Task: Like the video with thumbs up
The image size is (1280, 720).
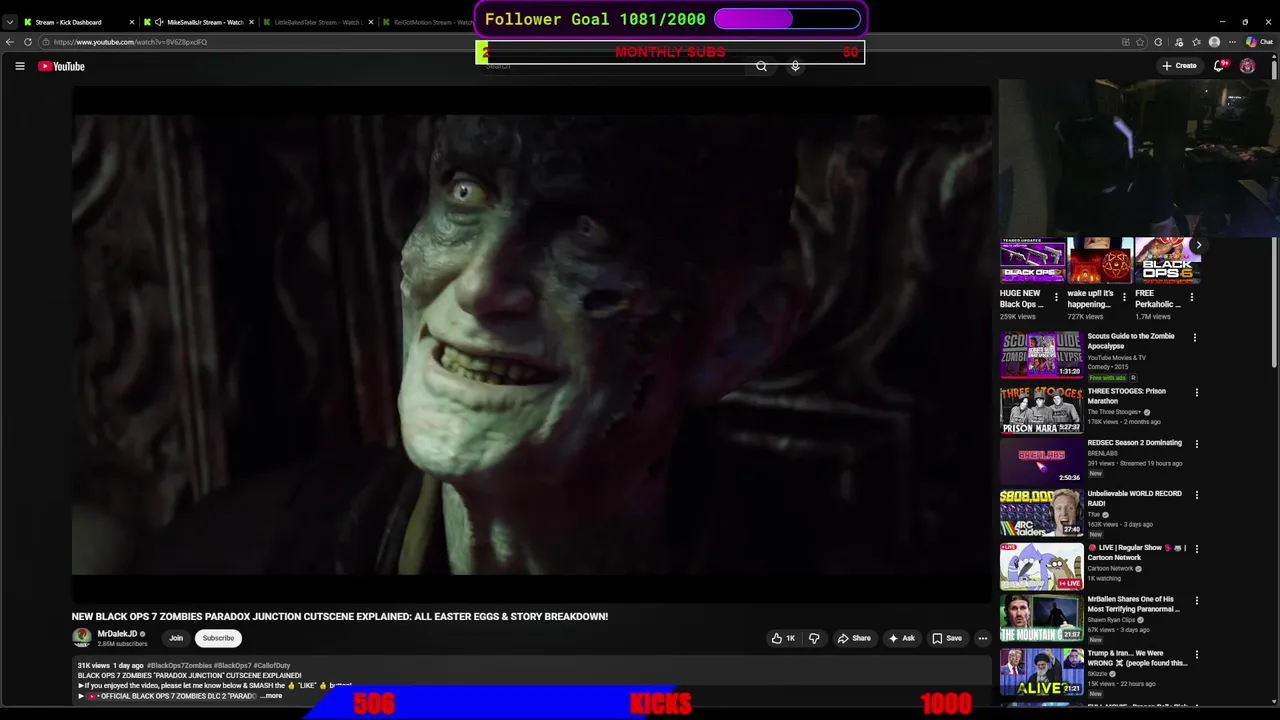Action: coord(783,638)
